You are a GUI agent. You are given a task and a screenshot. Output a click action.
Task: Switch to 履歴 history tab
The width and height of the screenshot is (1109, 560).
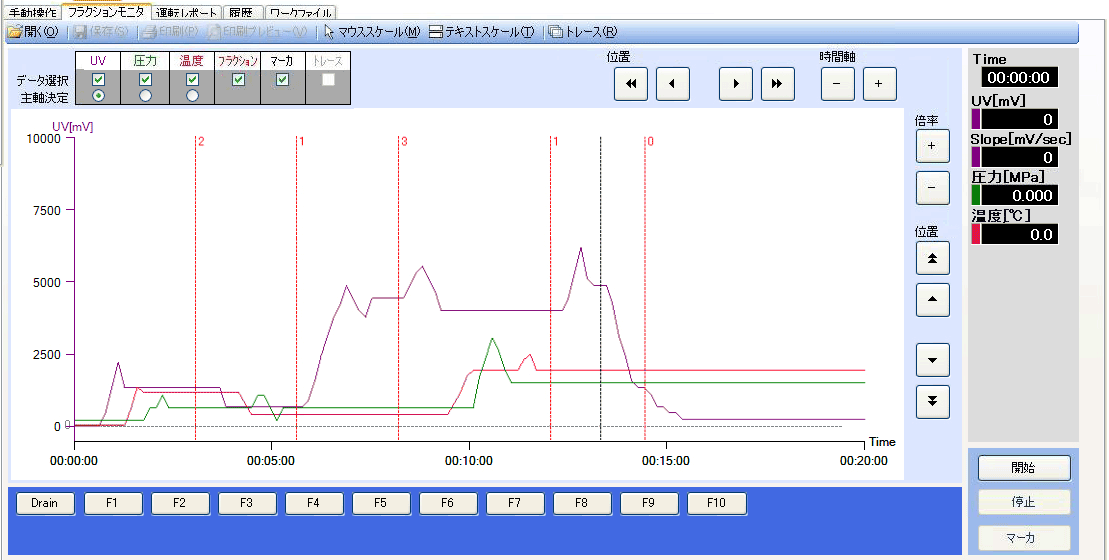coord(242,12)
